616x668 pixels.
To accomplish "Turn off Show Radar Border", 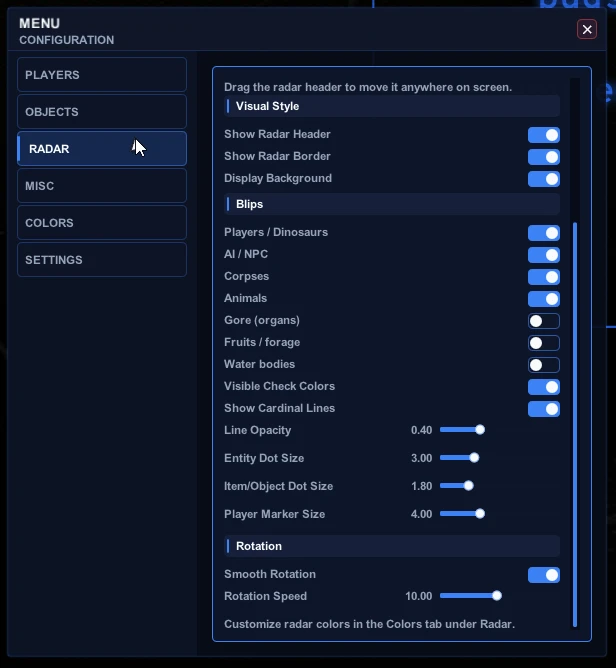I will [544, 157].
